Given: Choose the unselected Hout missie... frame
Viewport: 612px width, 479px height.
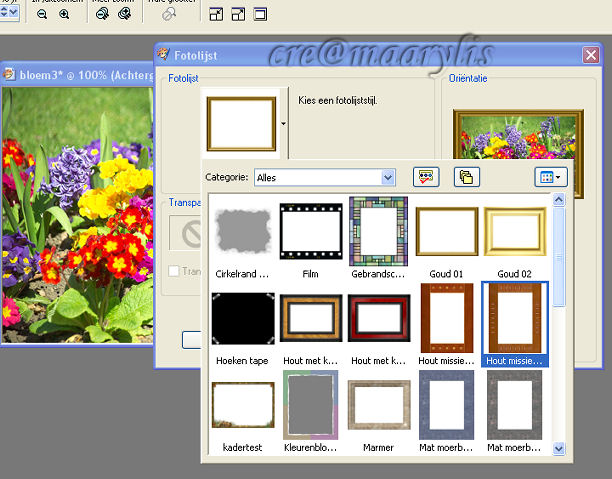Looking at the screenshot, I should pos(447,318).
